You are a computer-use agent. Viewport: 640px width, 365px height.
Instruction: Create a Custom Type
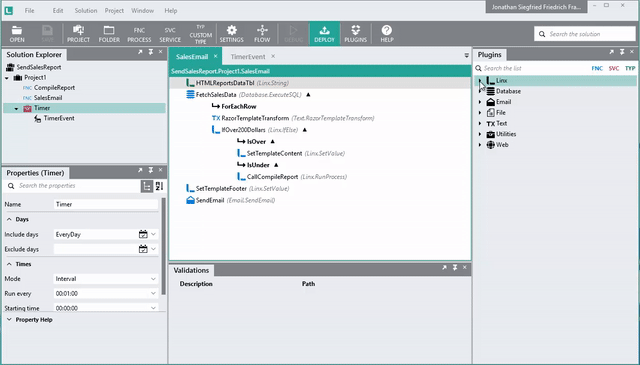tap(200, 33)
